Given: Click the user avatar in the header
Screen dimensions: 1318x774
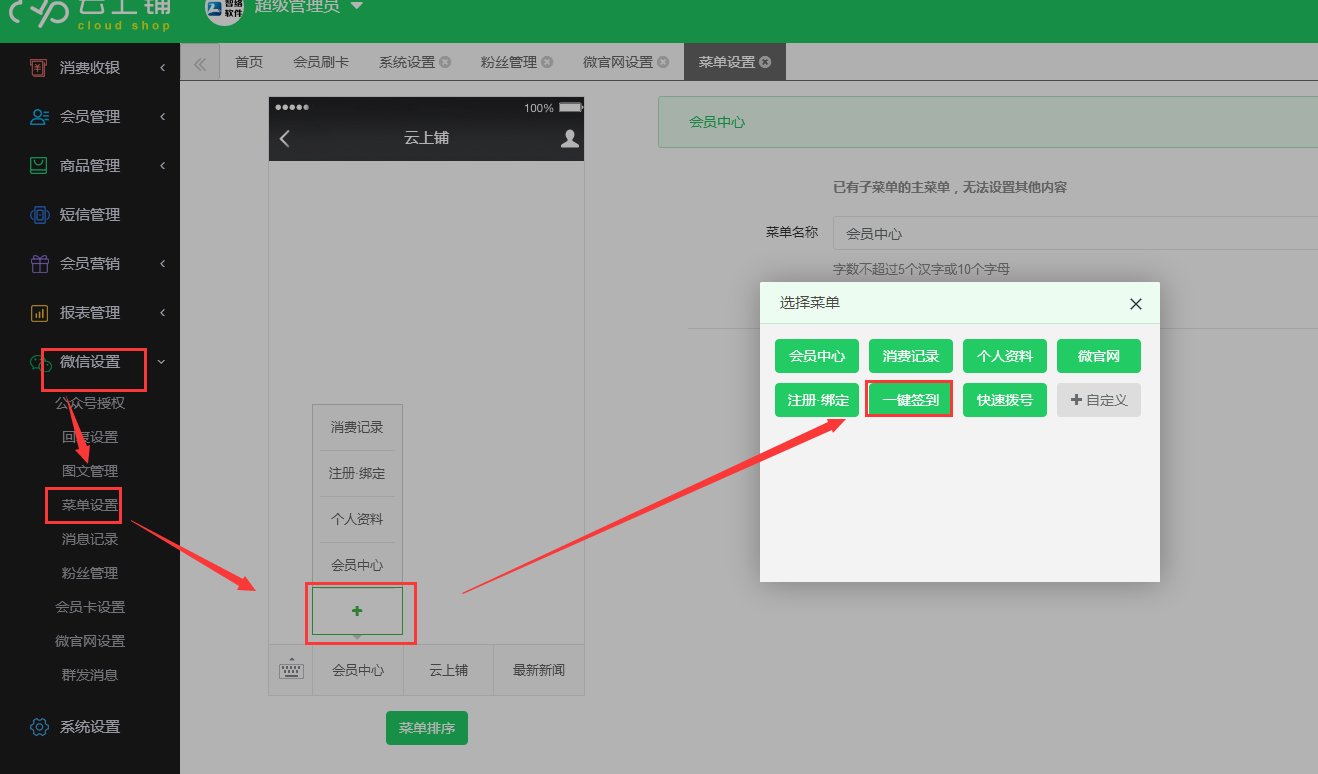Looking at the screenshot, I should coord(224,9).
